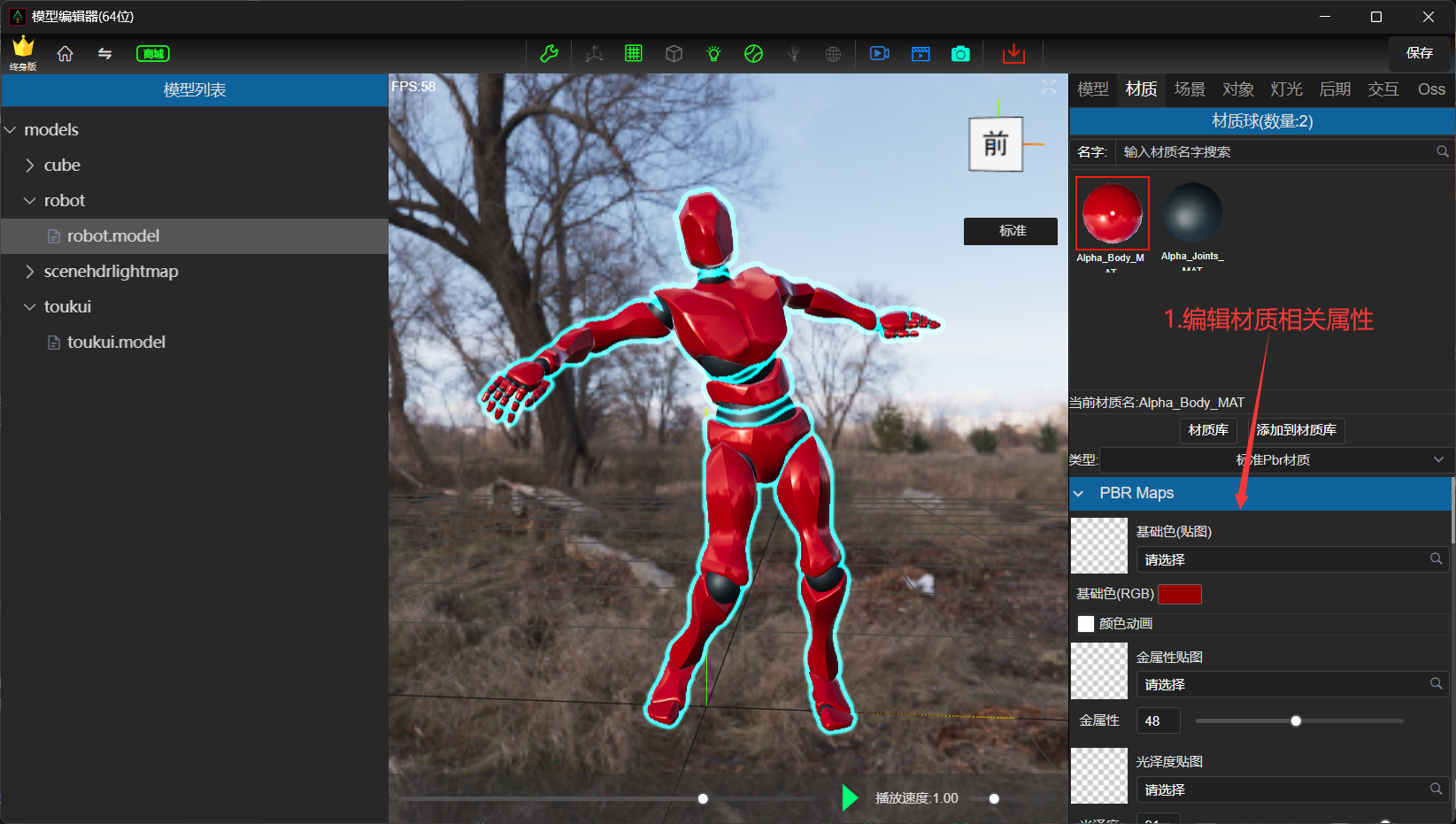1456x824 pixels.
Task: Click the file icon beside toukui.model
Action: [x=54, y=343]
